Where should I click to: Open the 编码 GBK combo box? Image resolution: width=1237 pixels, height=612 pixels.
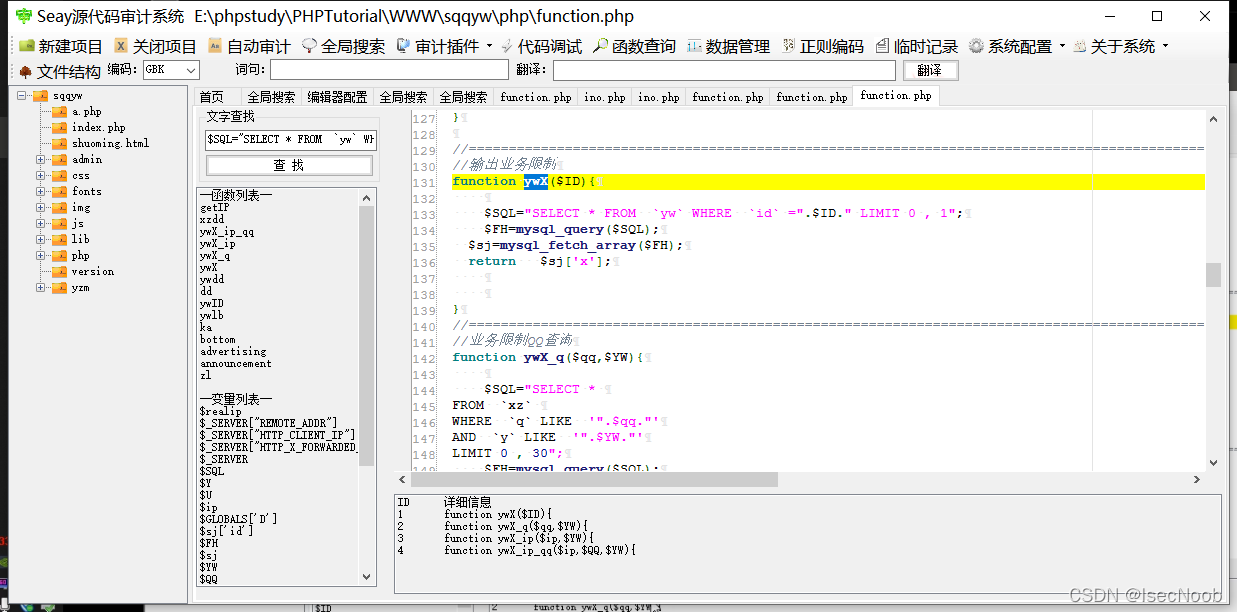[x=170, y=70]
